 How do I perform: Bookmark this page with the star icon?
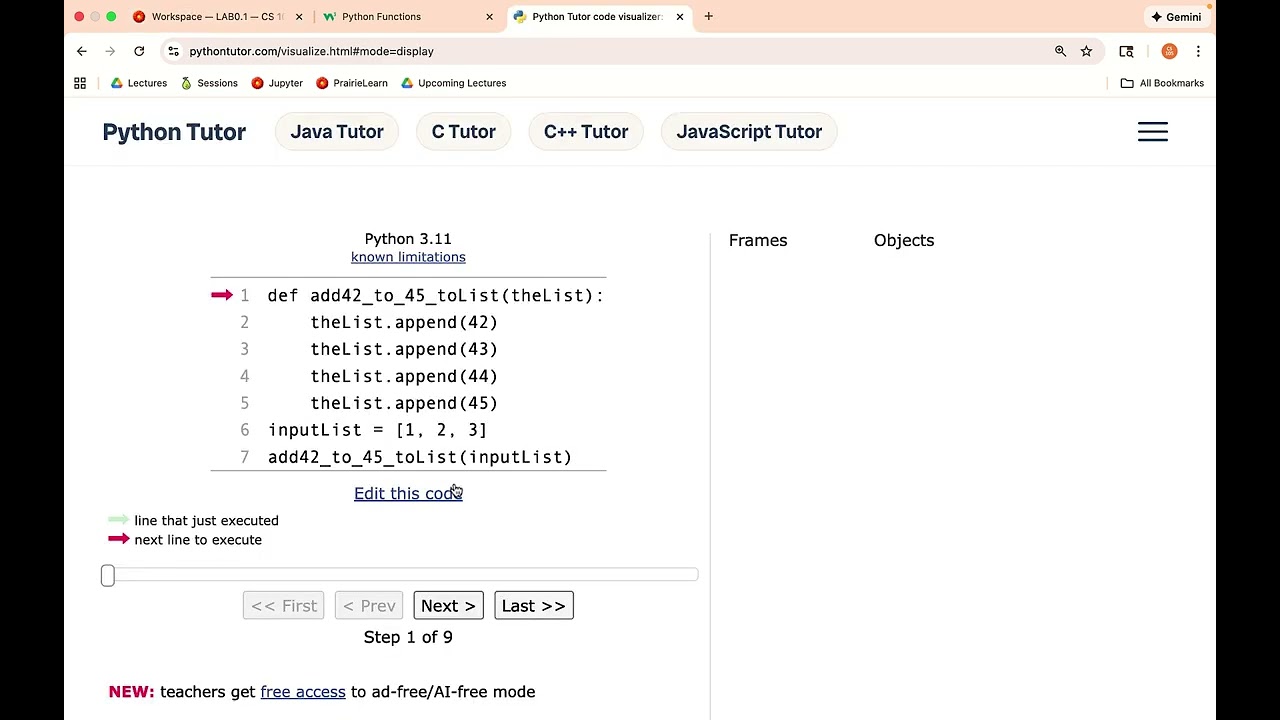coord(1086,51)
